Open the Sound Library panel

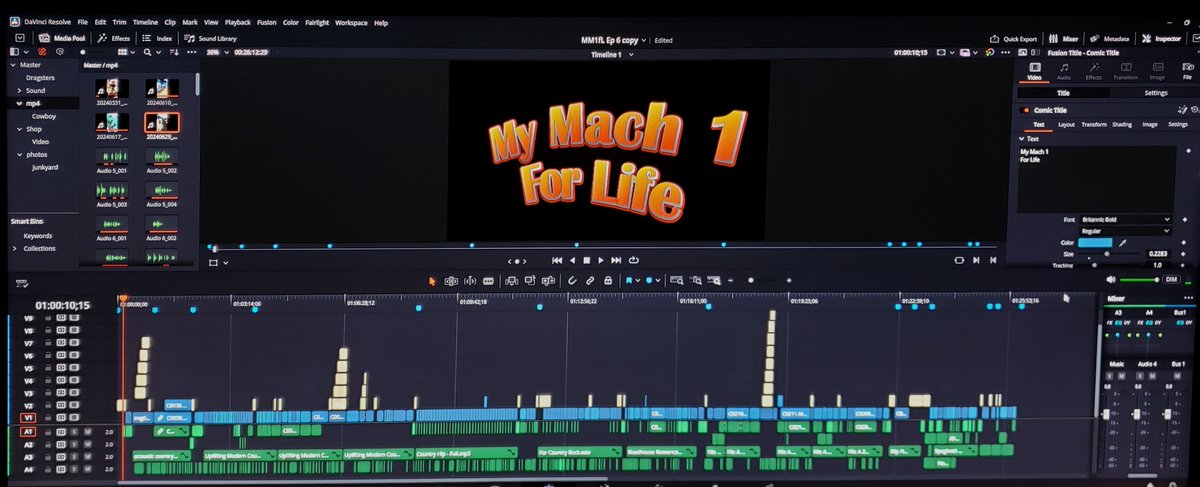[210, 37]
